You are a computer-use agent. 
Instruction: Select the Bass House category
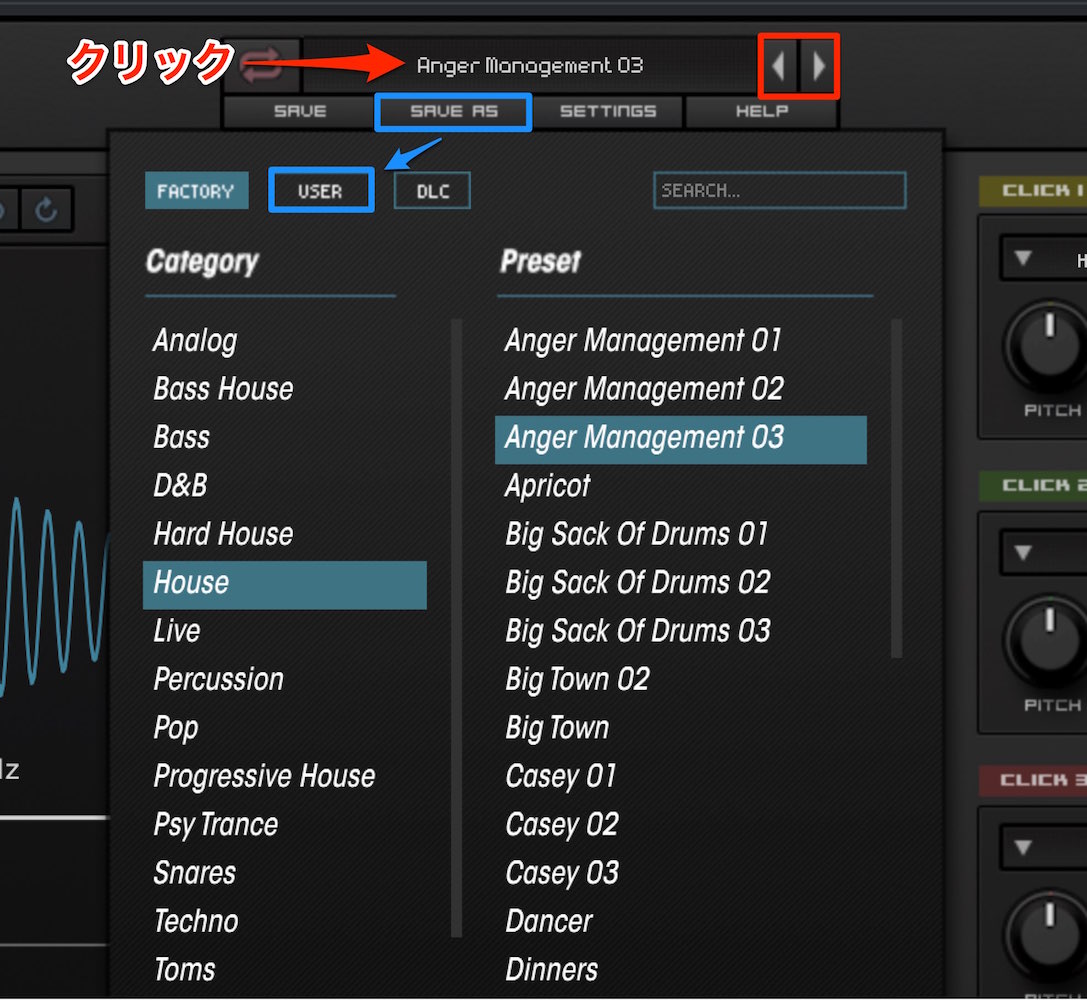point(284,389)
